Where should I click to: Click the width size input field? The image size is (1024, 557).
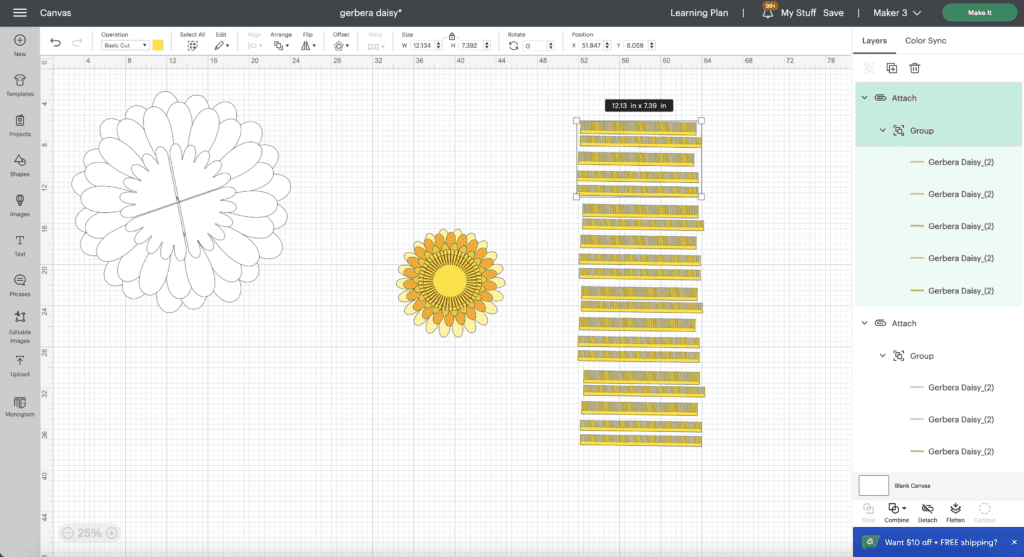click(x=422, y=46)
